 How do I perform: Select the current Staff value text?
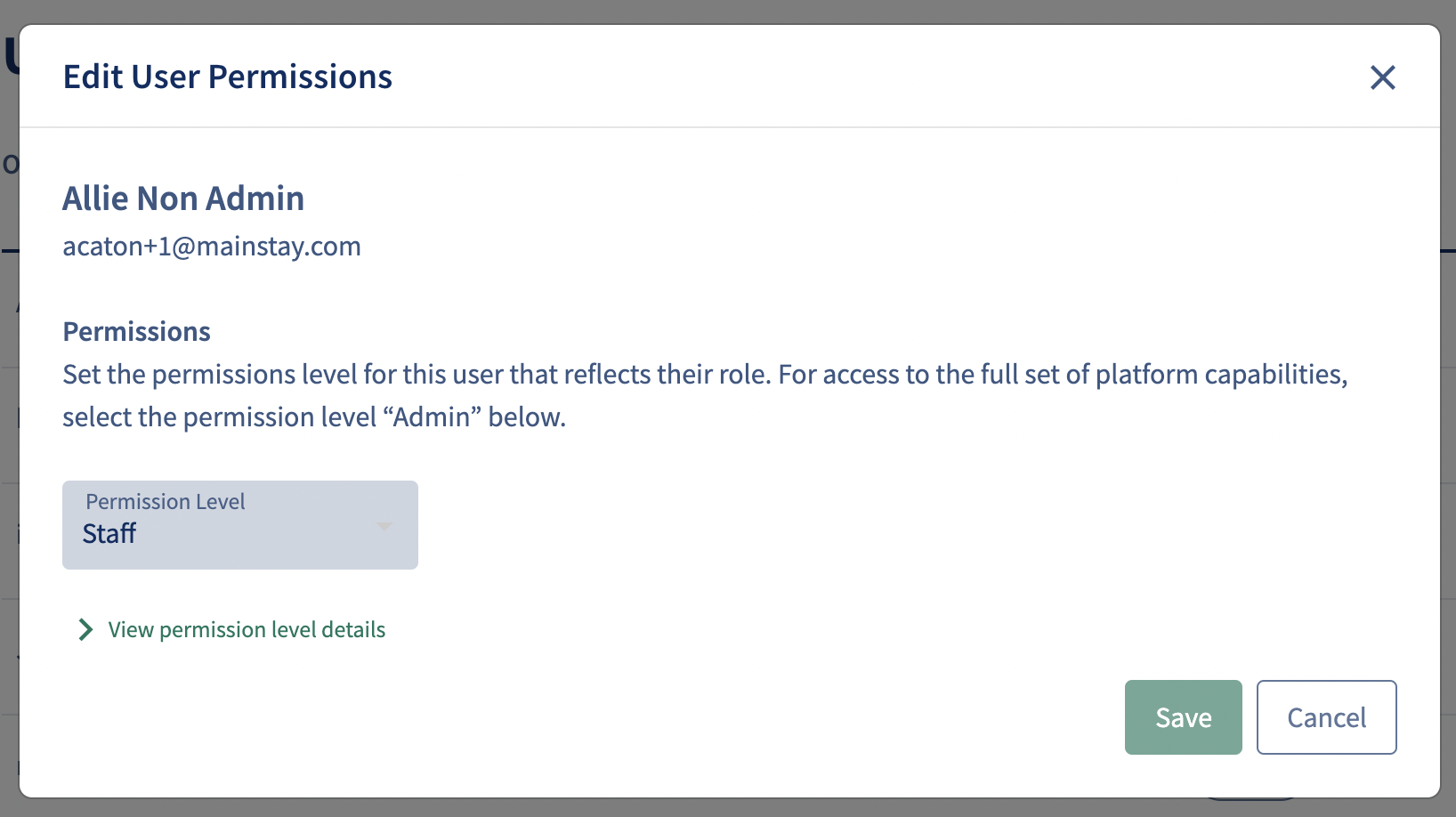click(109, 534)
